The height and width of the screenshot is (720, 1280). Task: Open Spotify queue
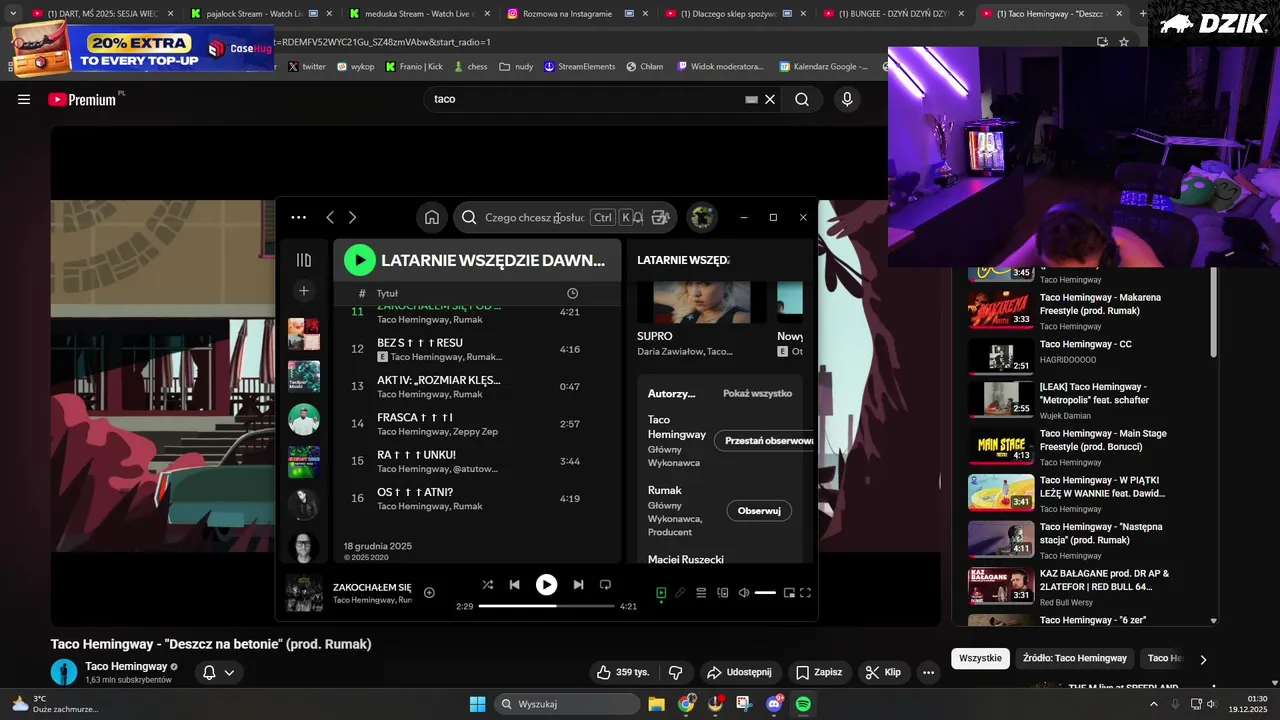point(701,593)
